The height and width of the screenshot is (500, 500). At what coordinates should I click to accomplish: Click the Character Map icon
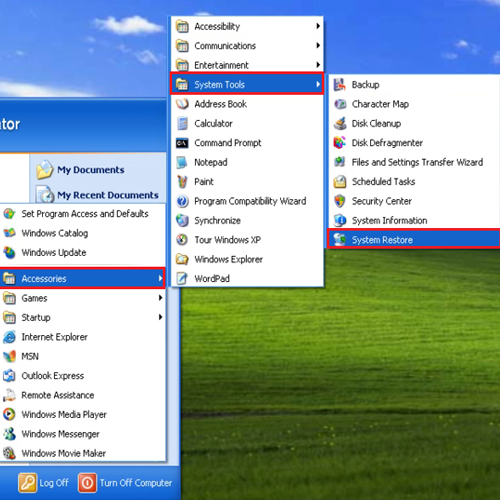click(340, 104)
